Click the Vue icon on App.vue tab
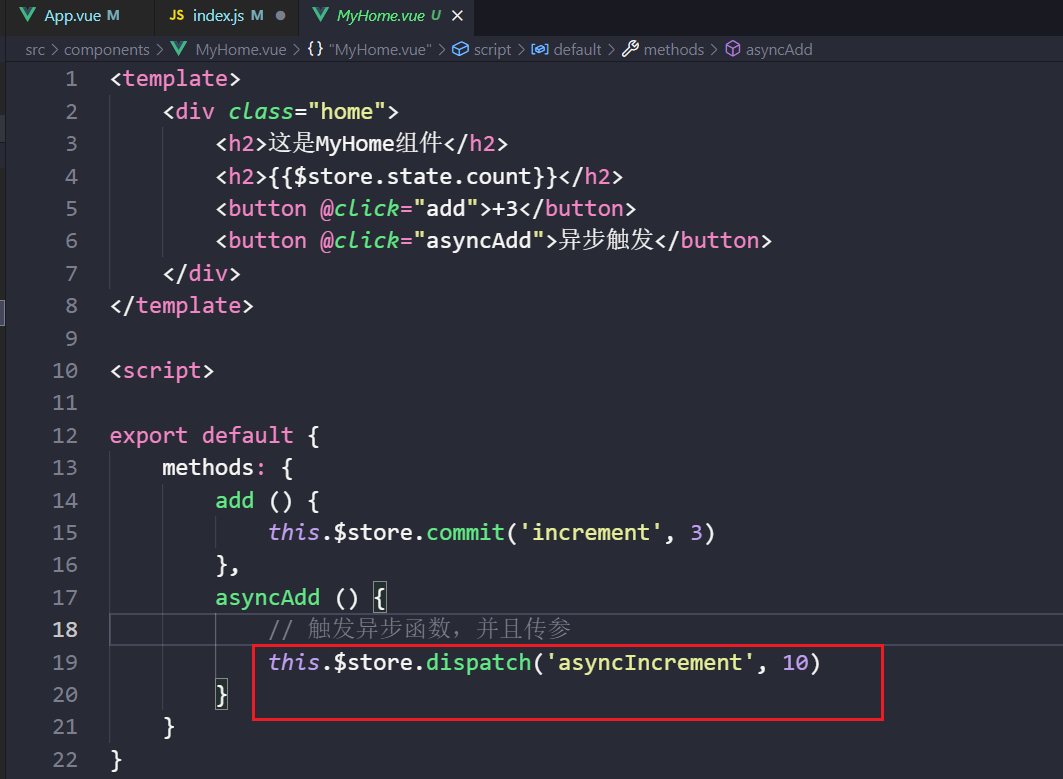Viewport: 1063px width, 779px height. (28, 15)
